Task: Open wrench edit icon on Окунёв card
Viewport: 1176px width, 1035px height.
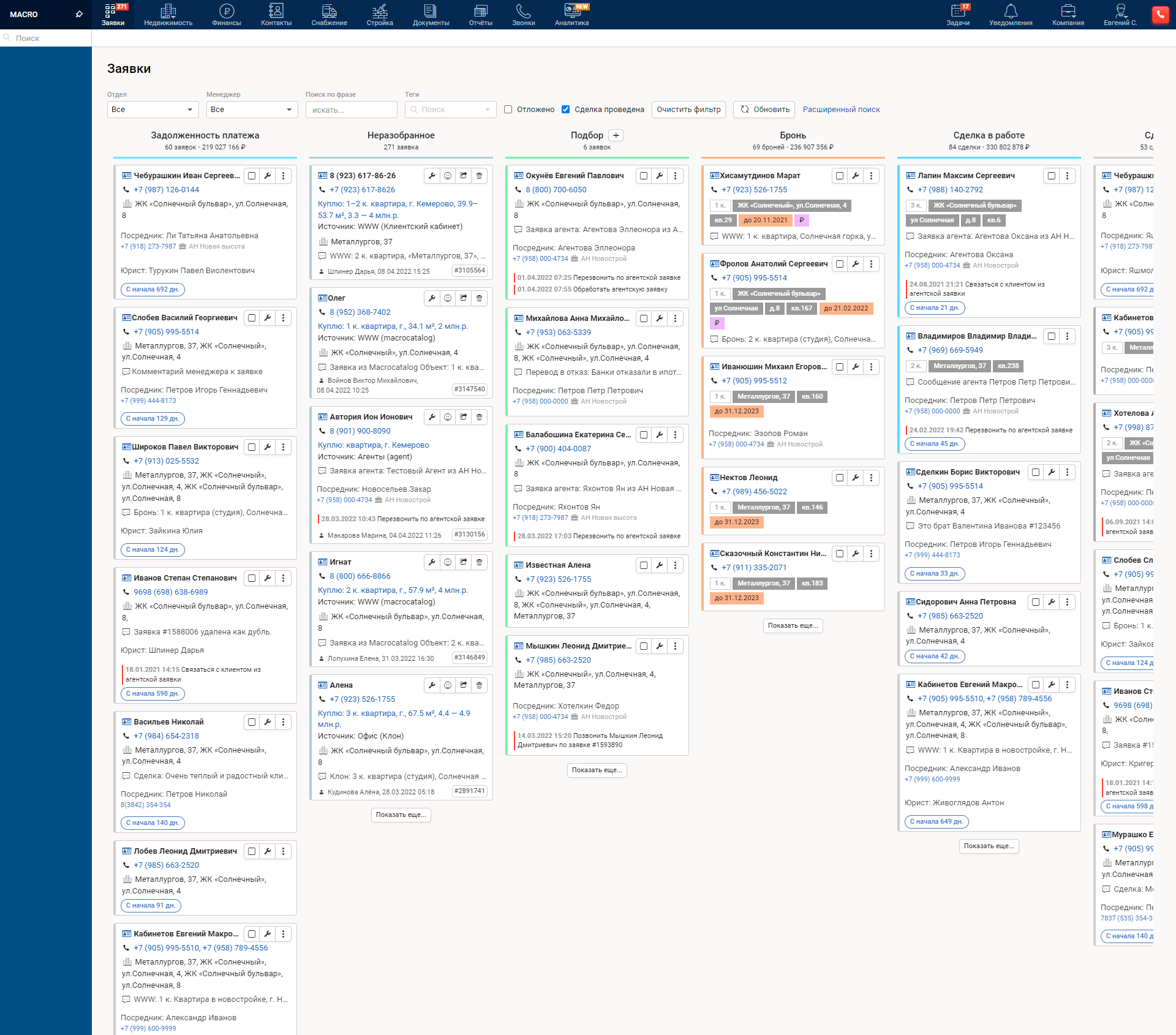Action: click(x=659, y=176)
